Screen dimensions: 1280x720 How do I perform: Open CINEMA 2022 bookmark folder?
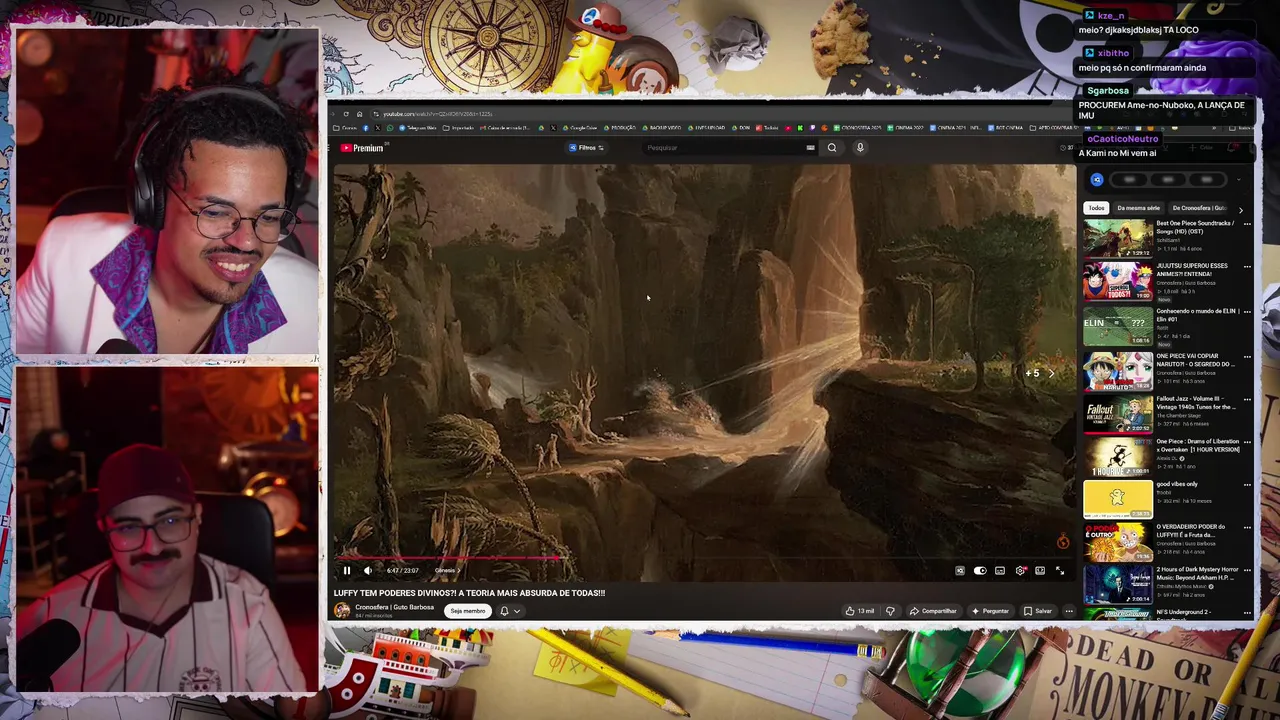tap(905, 128)
